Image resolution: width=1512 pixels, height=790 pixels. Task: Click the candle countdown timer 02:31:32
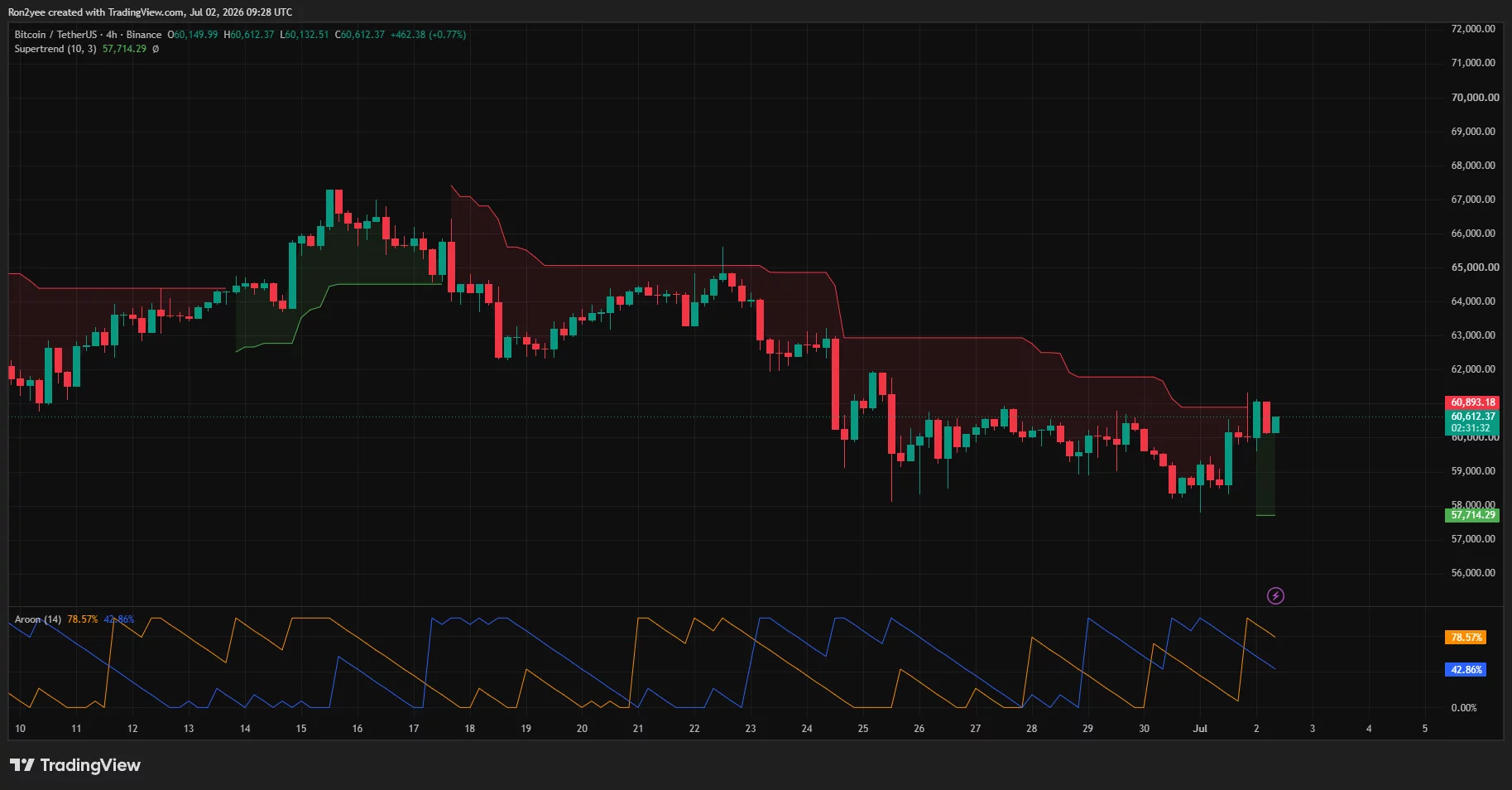click(1471, 428)
